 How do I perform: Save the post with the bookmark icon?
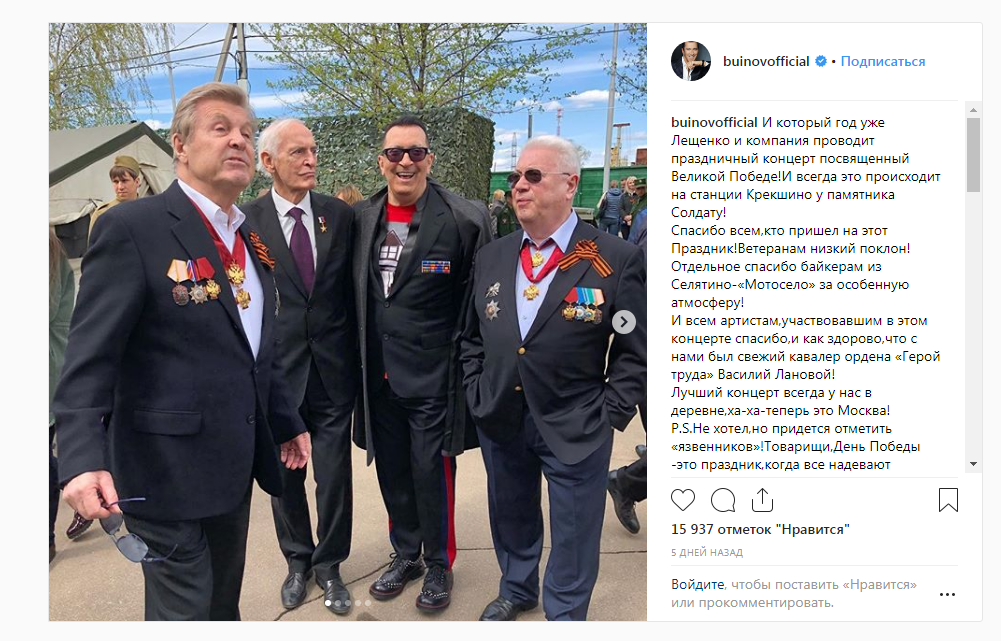948,500
